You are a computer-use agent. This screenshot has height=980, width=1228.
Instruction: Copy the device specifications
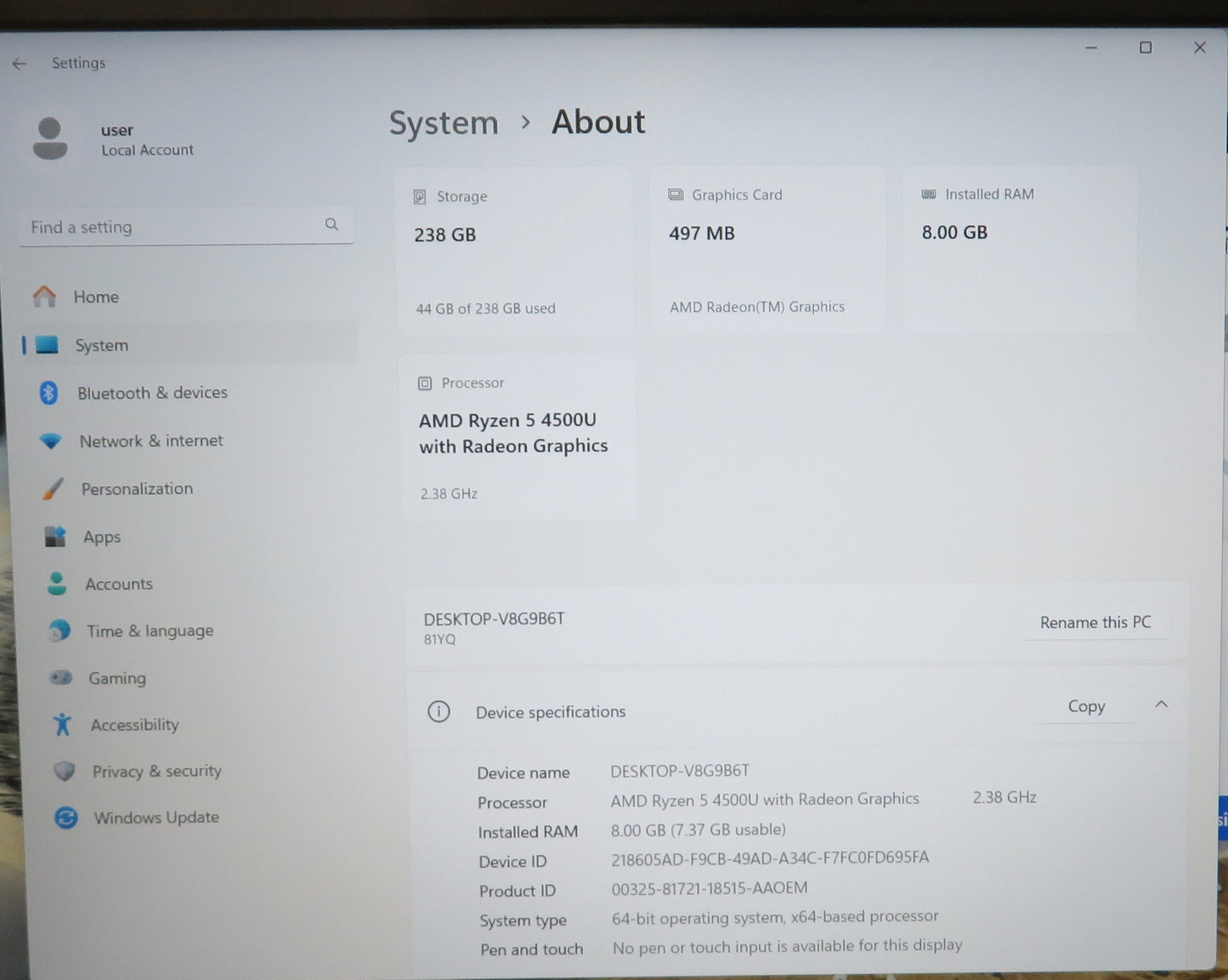1085,705
